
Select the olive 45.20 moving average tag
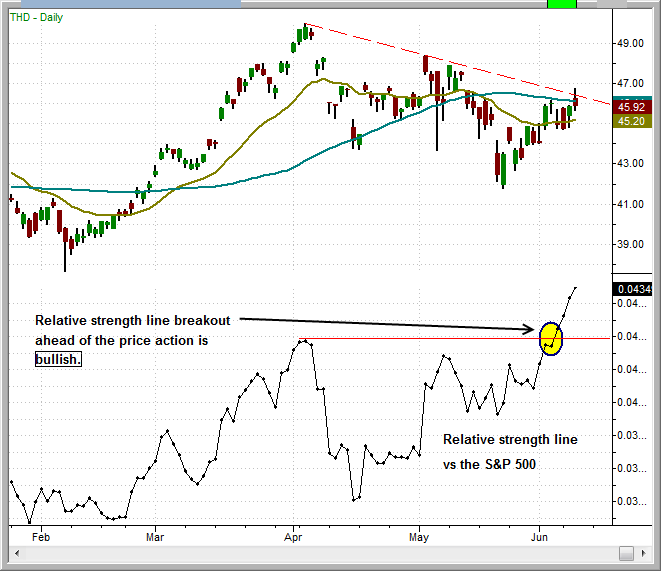[631, 121]
